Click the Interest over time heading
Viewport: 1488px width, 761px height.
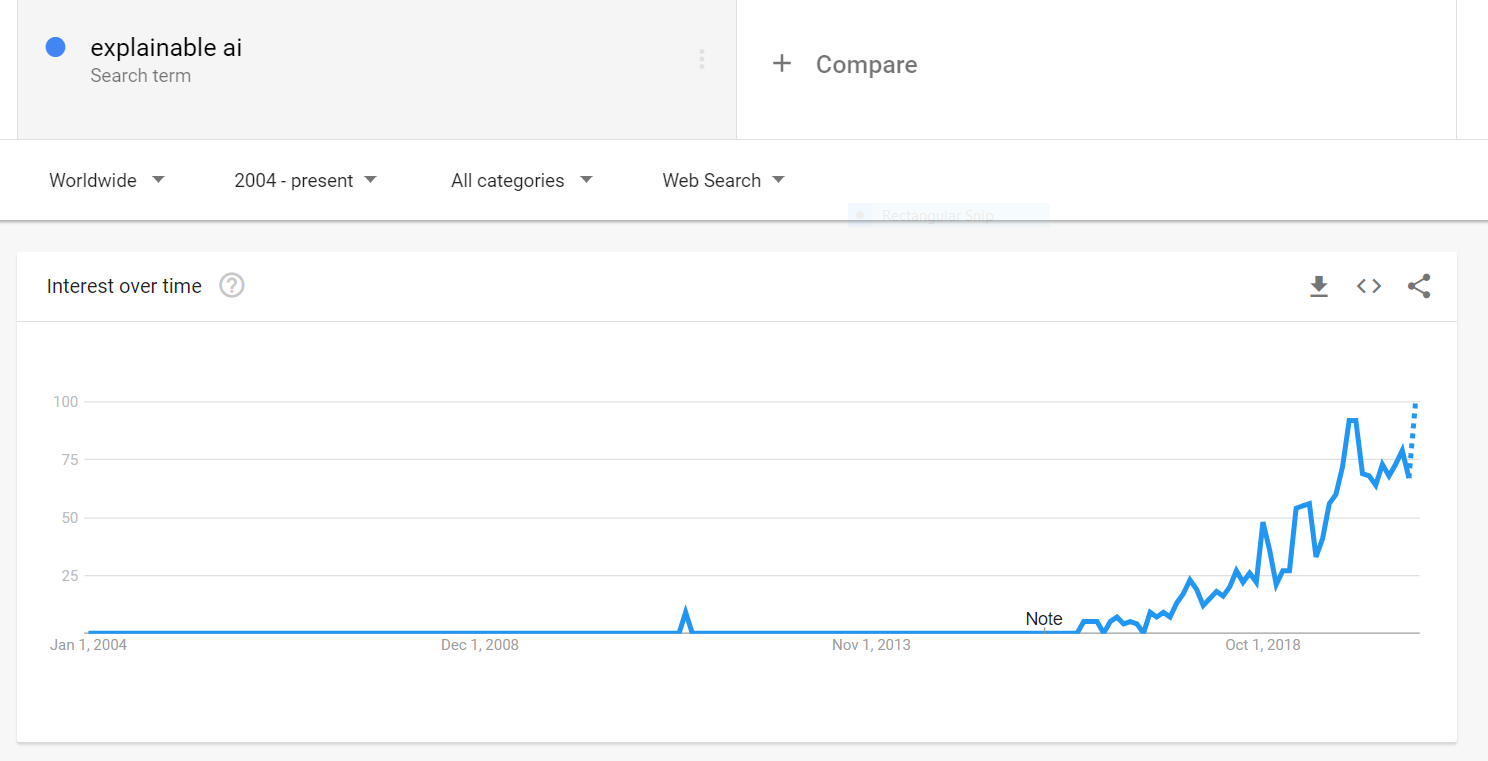pos(124,286)
